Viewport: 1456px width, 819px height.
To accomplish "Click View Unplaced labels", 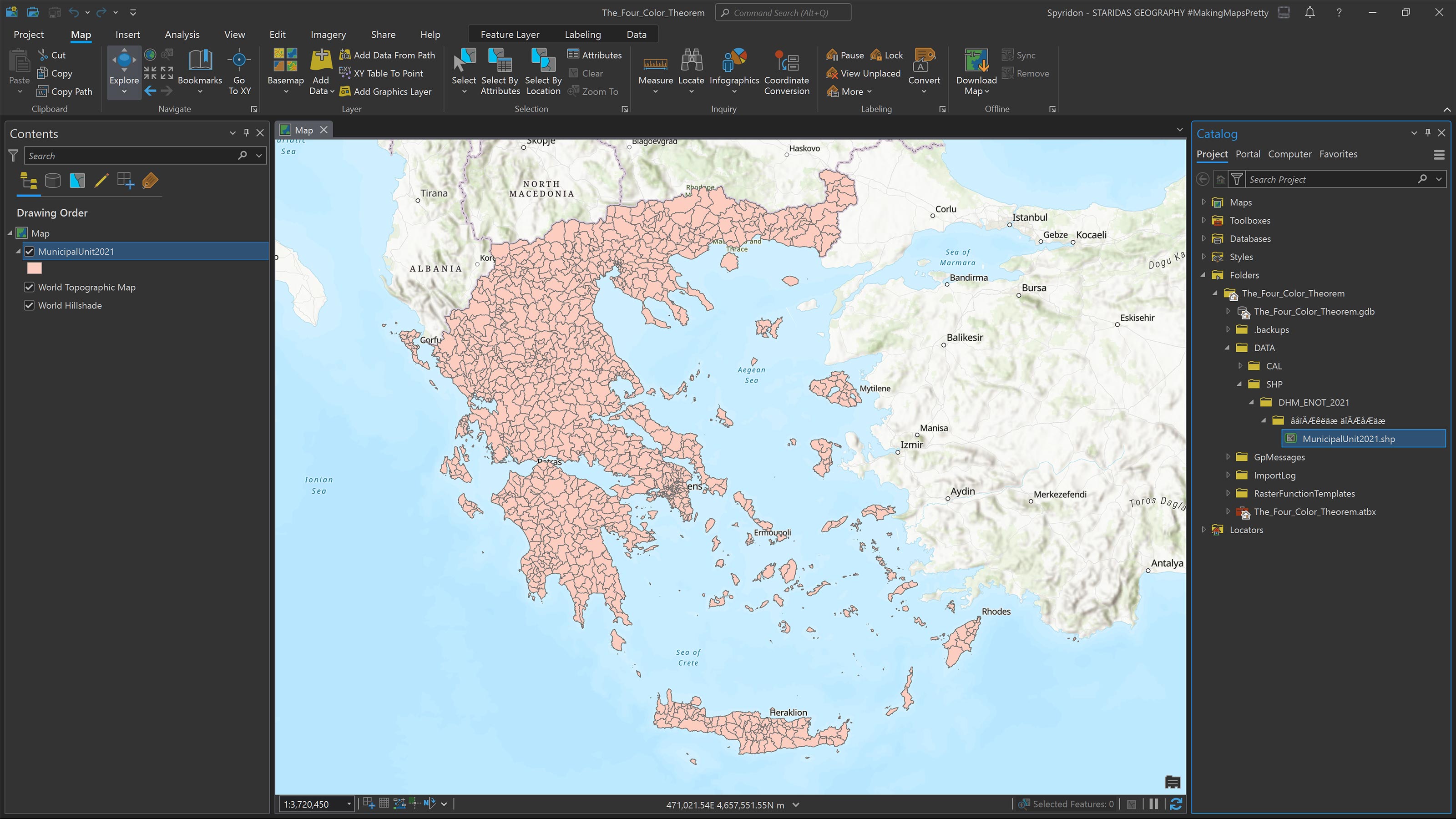I will [x=863, y=73].
